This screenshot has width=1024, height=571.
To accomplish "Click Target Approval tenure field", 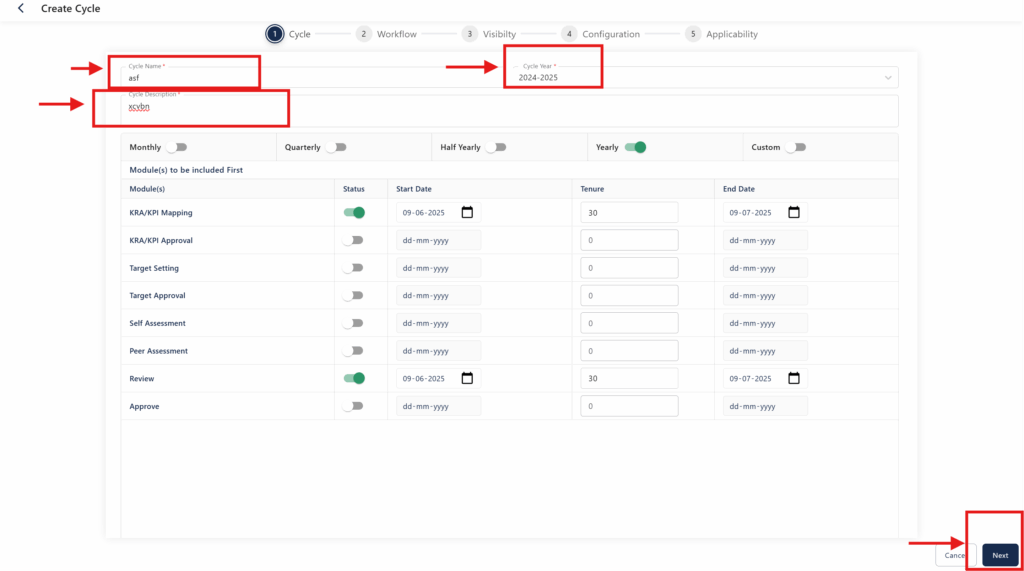I will click(629, 295).
